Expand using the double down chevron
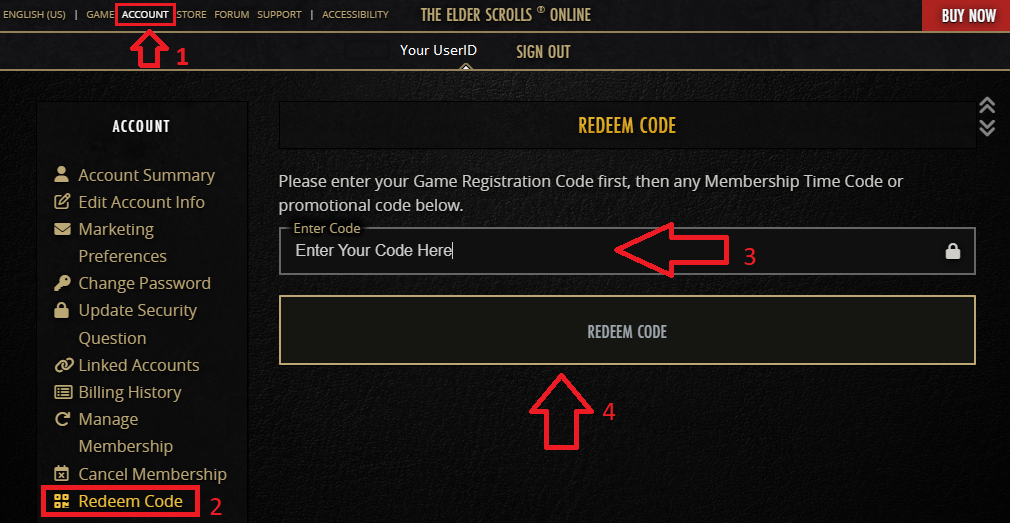This screenshot has height=523, width=1010. pyautogui.click(x=987, y=127)
